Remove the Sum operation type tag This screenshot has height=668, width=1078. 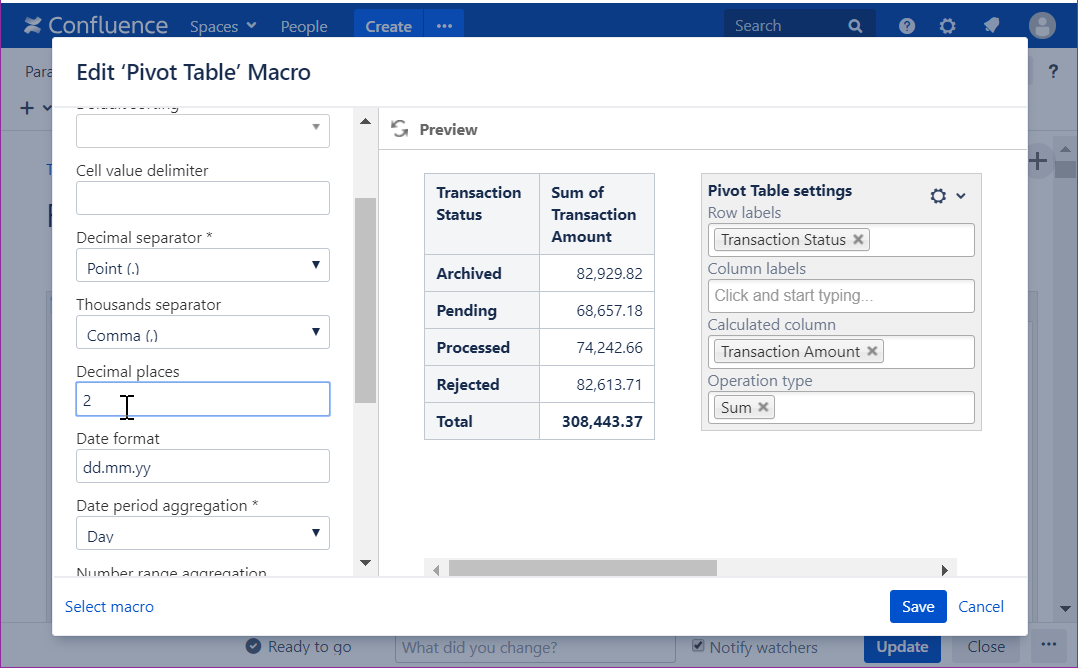[x=763, y=407]
